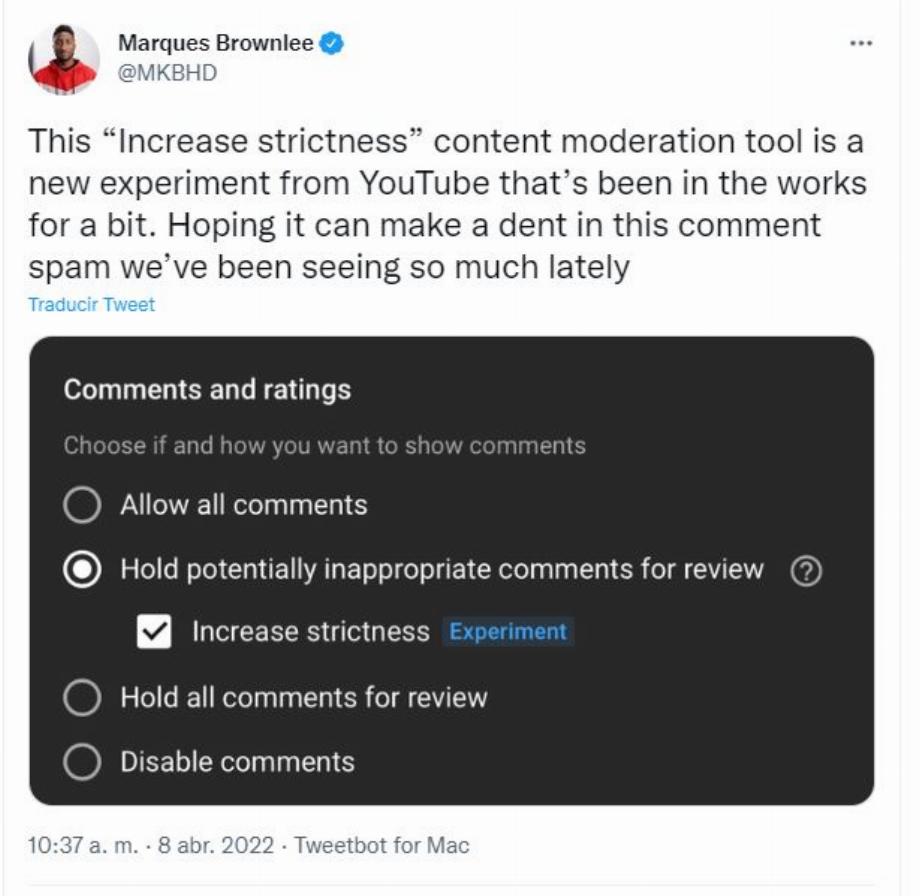Click the Comments and ratings heading
This screenshot has width=920, height=896.
pos(207,390)
